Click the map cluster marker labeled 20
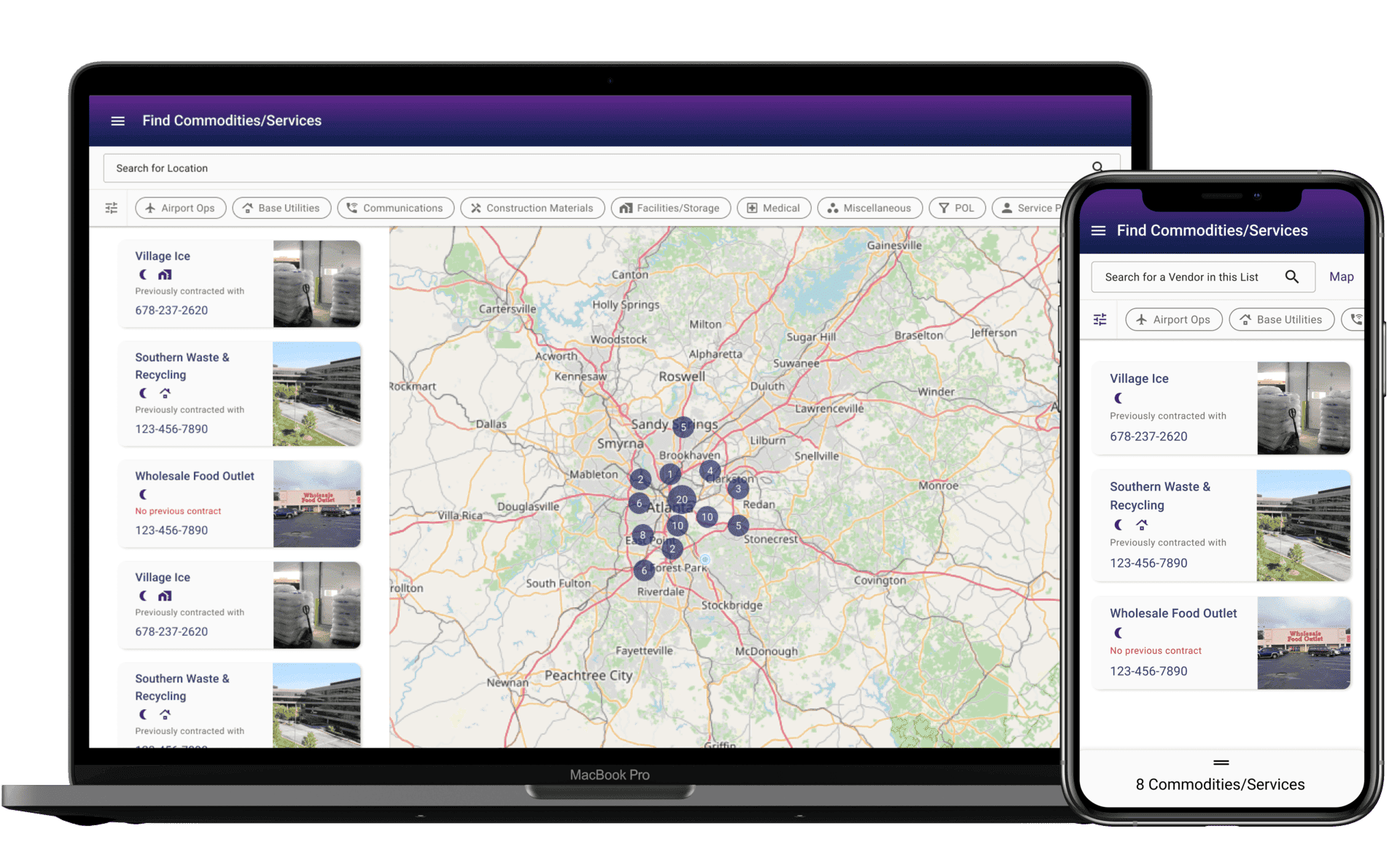1400x866 pixels. pyautogui.click(x=681, y=499)
